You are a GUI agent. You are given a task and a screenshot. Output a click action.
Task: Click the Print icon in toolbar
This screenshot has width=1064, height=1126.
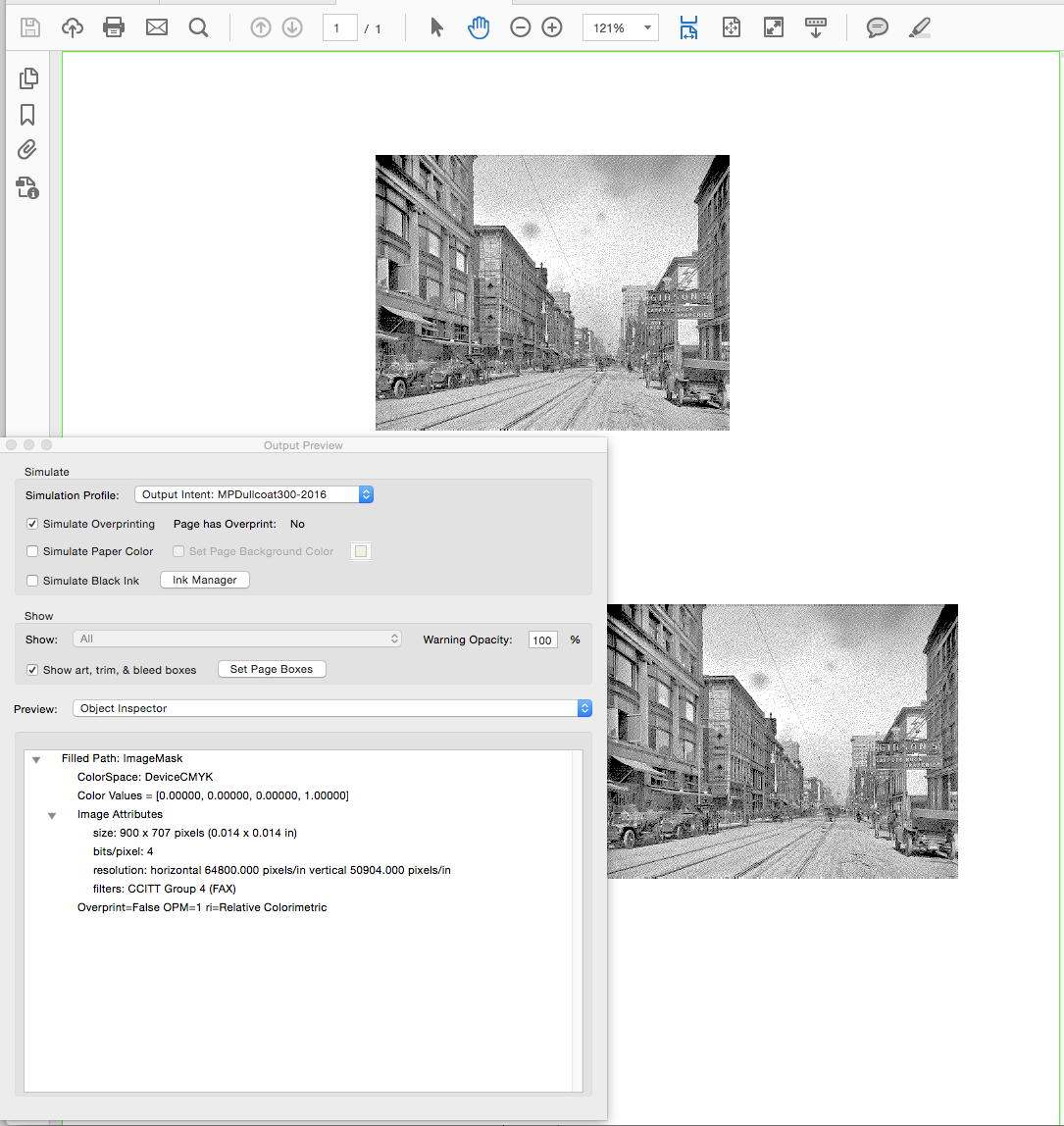(x=114, y=27)
